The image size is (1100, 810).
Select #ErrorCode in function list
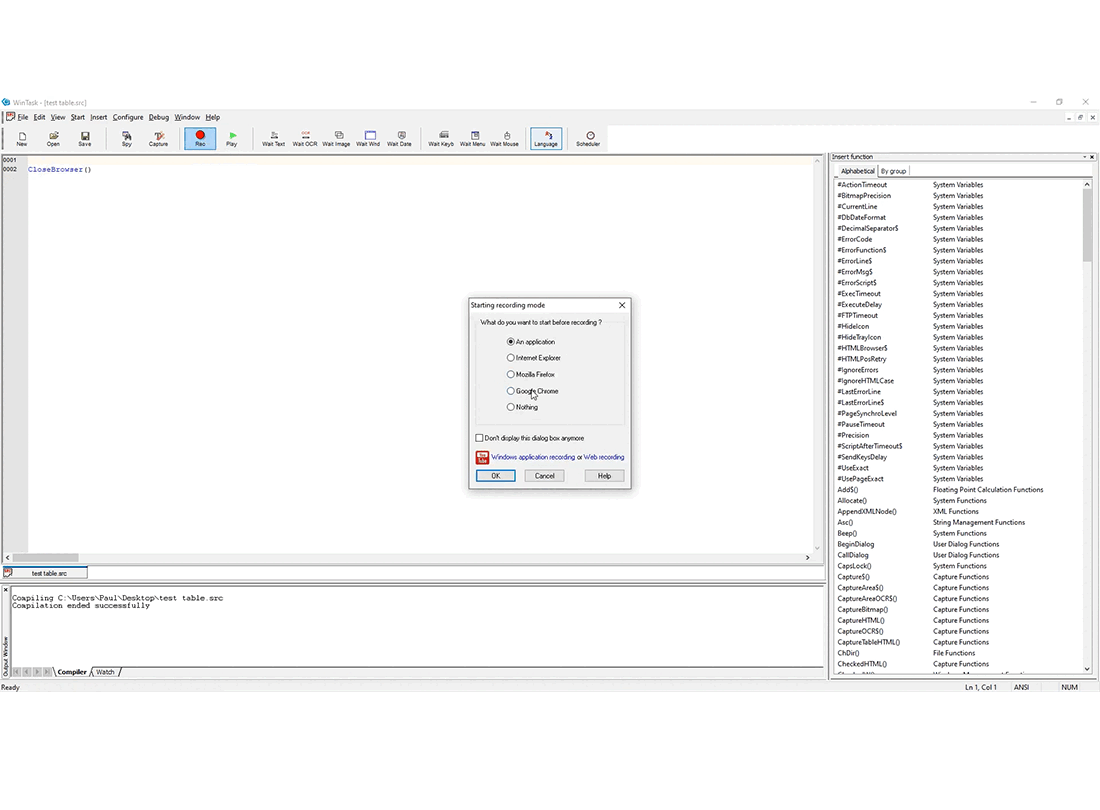(x=854, y=239)
